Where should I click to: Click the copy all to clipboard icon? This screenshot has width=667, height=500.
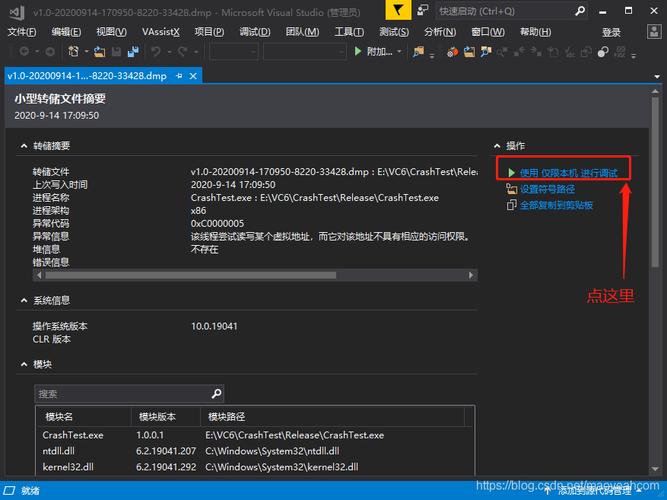click(511, 205)
